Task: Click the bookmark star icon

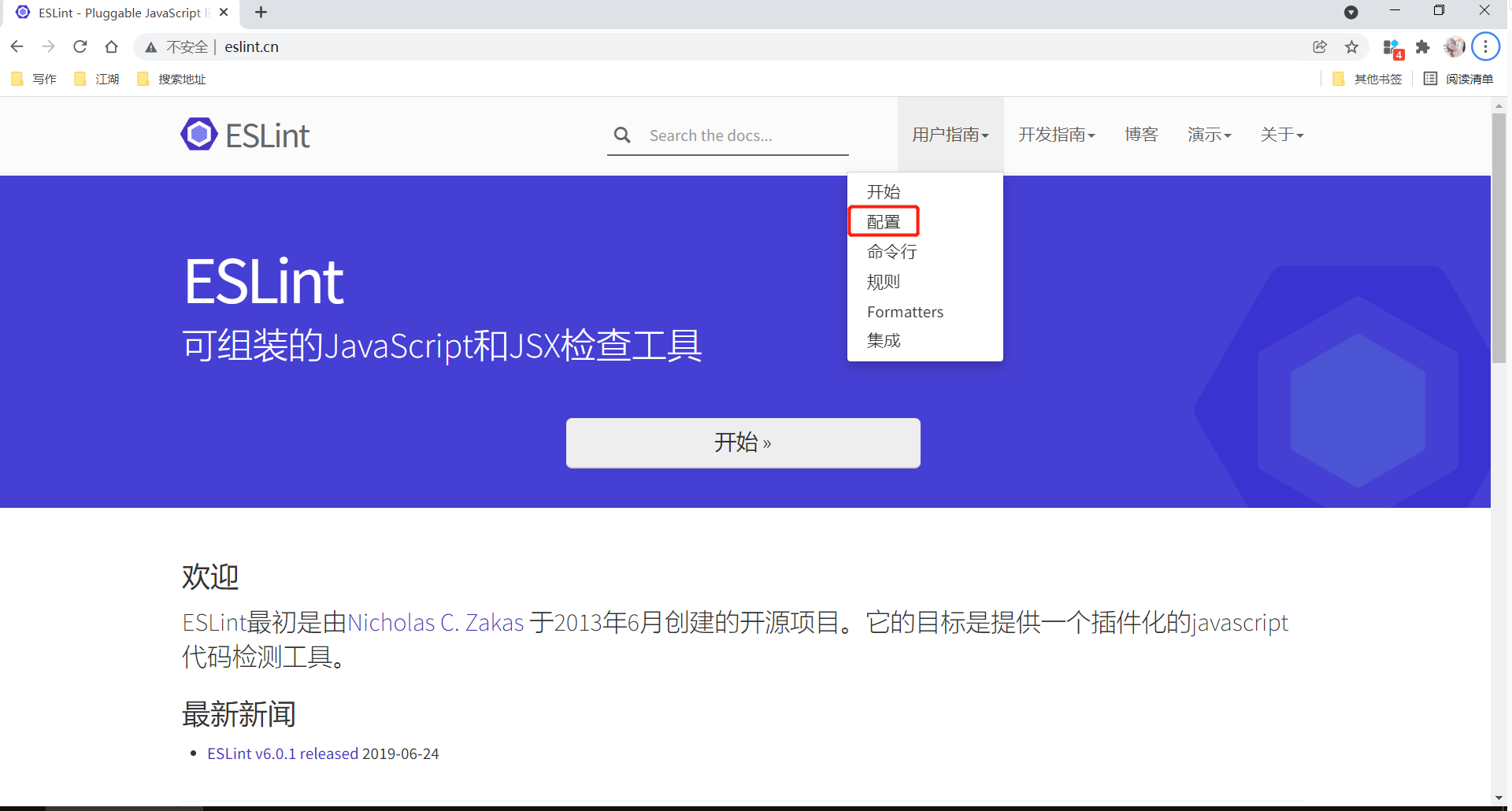Action: (x=1352, y=46)
